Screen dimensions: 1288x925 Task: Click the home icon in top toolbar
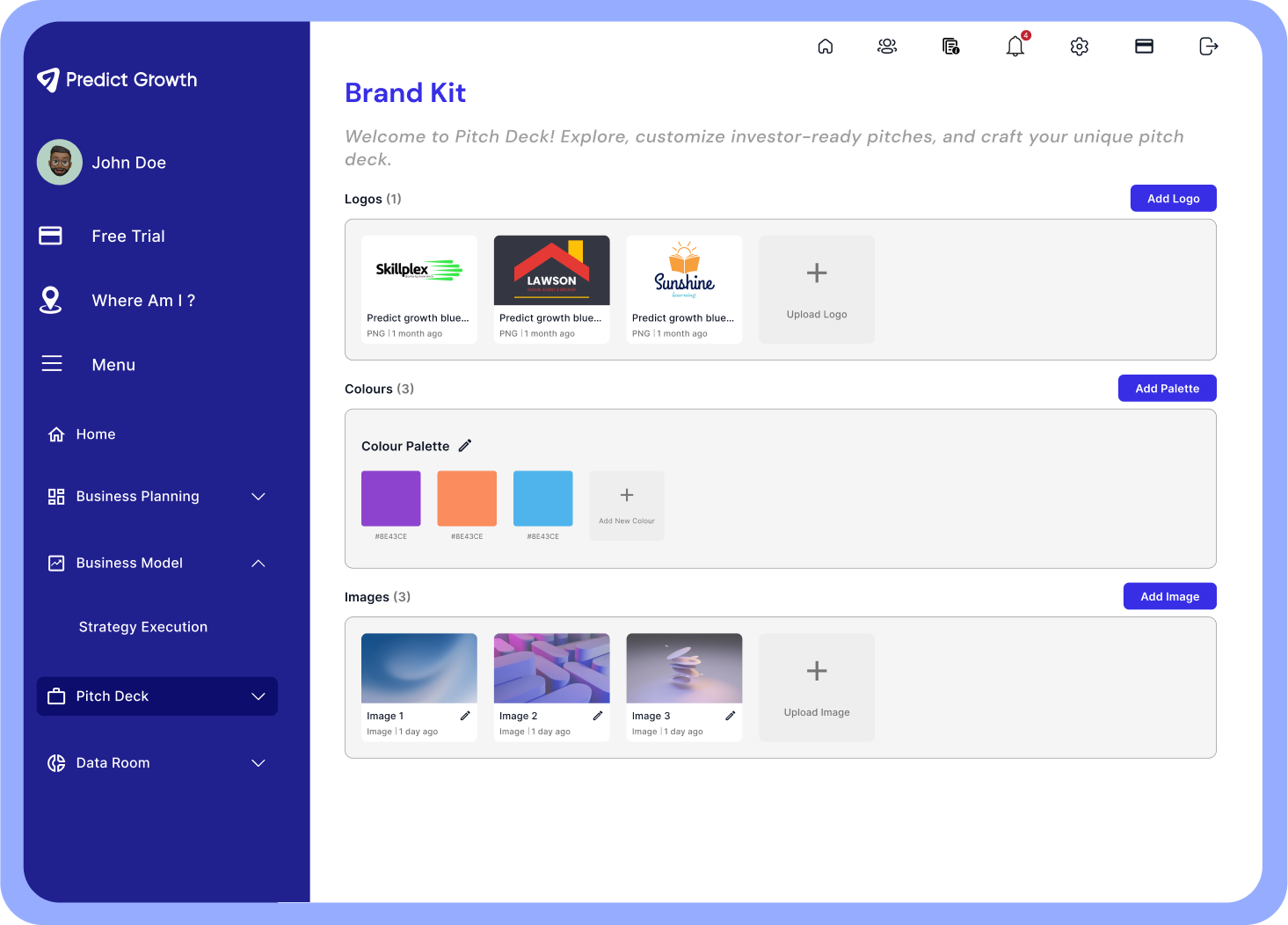825,47
